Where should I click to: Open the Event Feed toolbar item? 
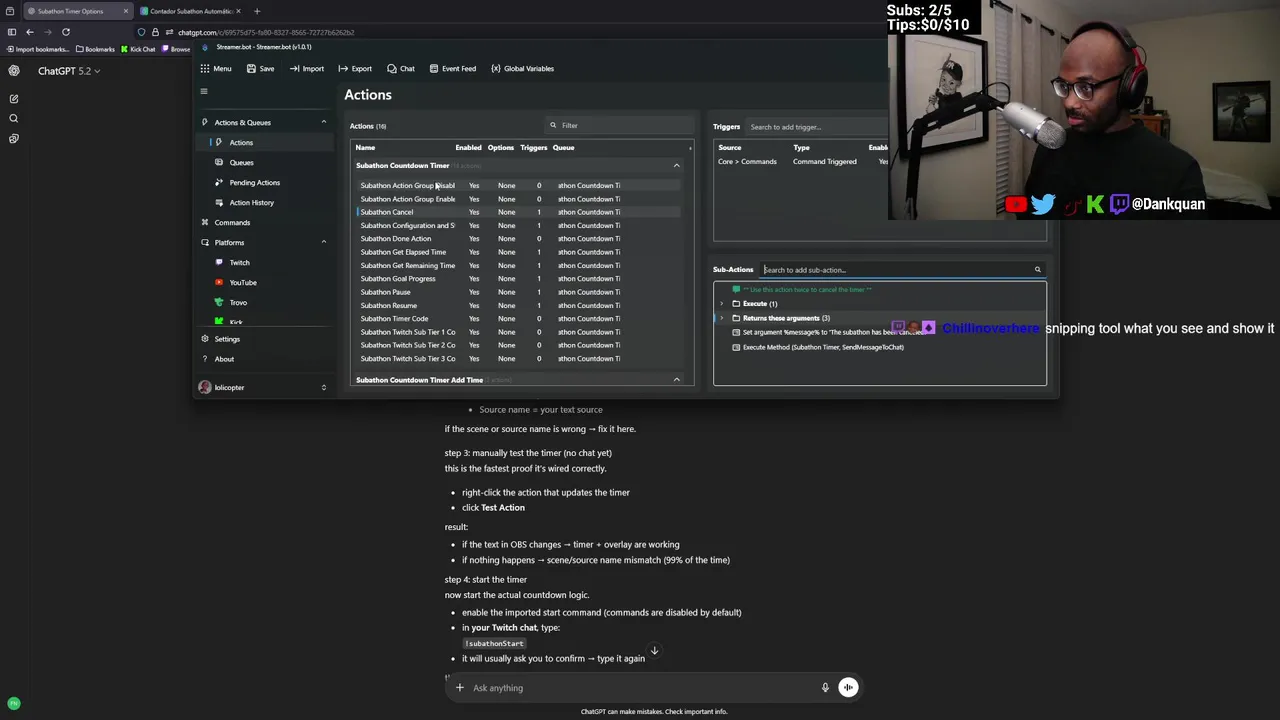(453, 68)
